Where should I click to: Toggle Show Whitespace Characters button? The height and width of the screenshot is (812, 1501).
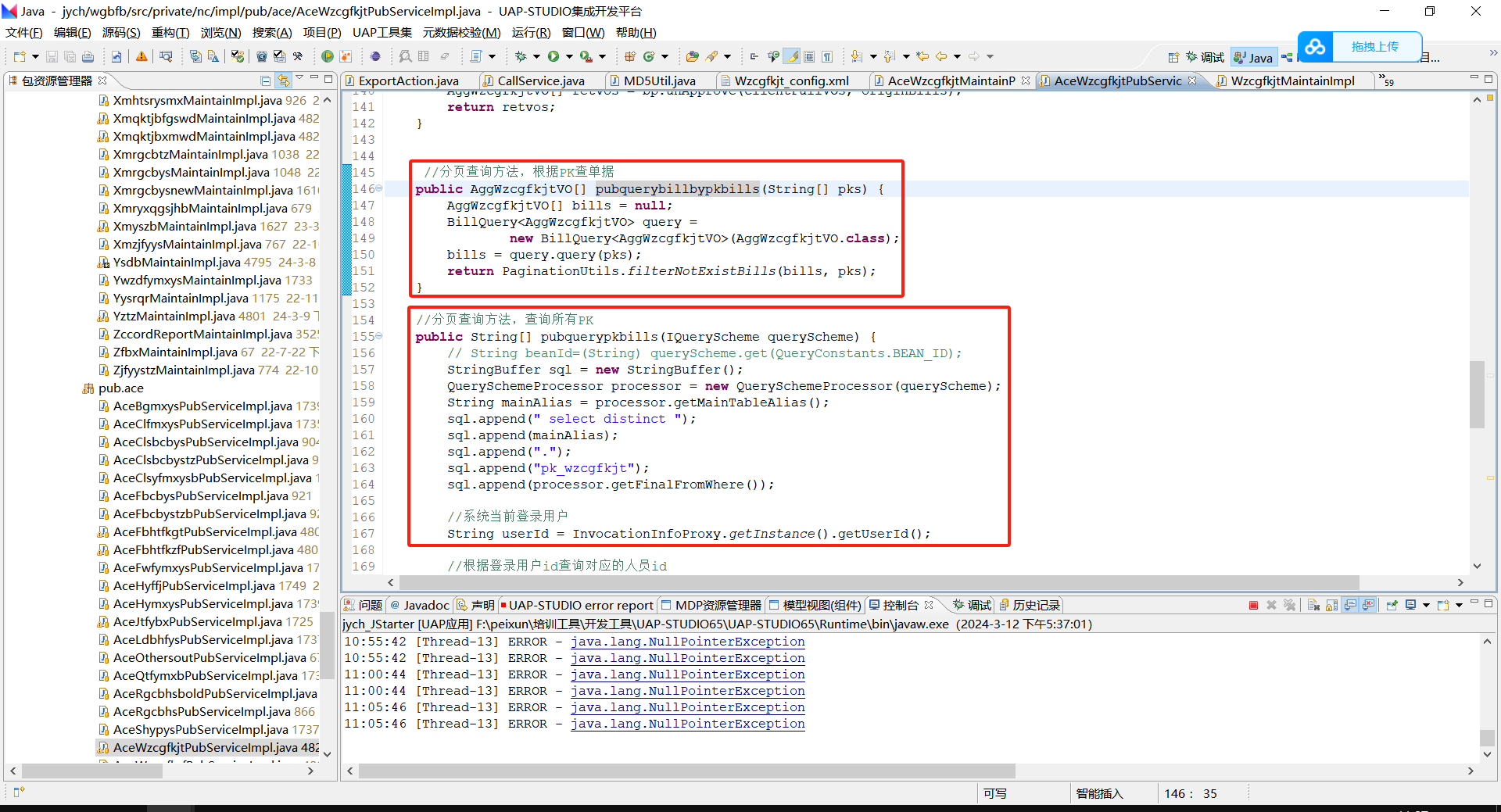pyautogui.click(x=827, y=56)
